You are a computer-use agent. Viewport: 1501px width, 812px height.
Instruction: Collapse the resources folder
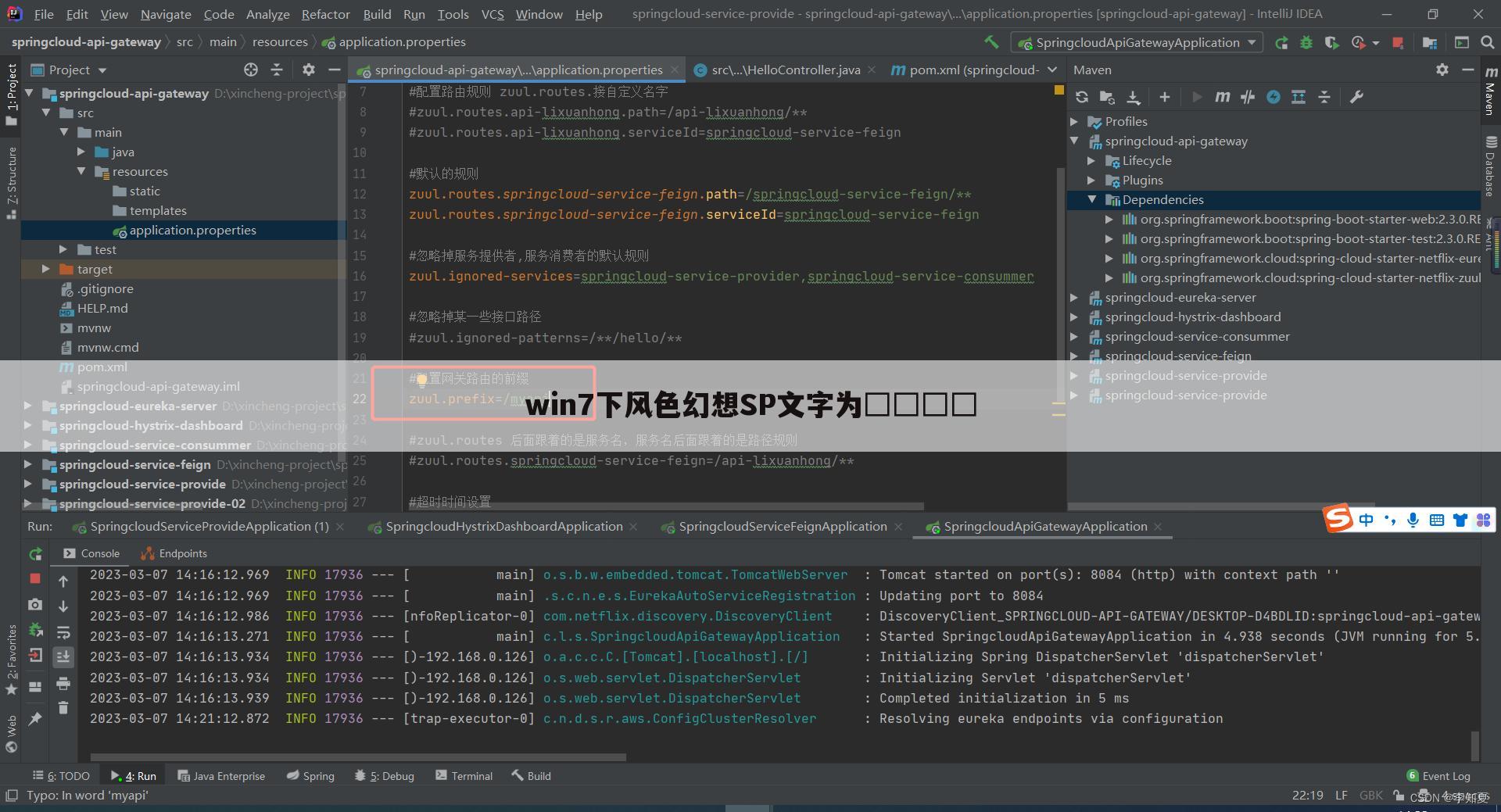[81, 171]
